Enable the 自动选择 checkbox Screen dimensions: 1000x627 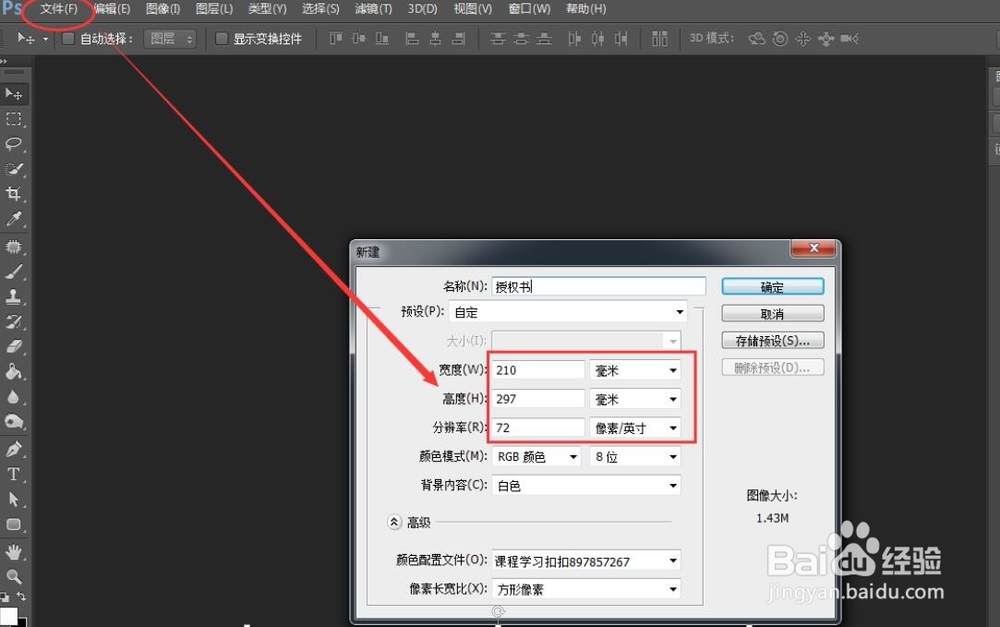click(68, 39)
